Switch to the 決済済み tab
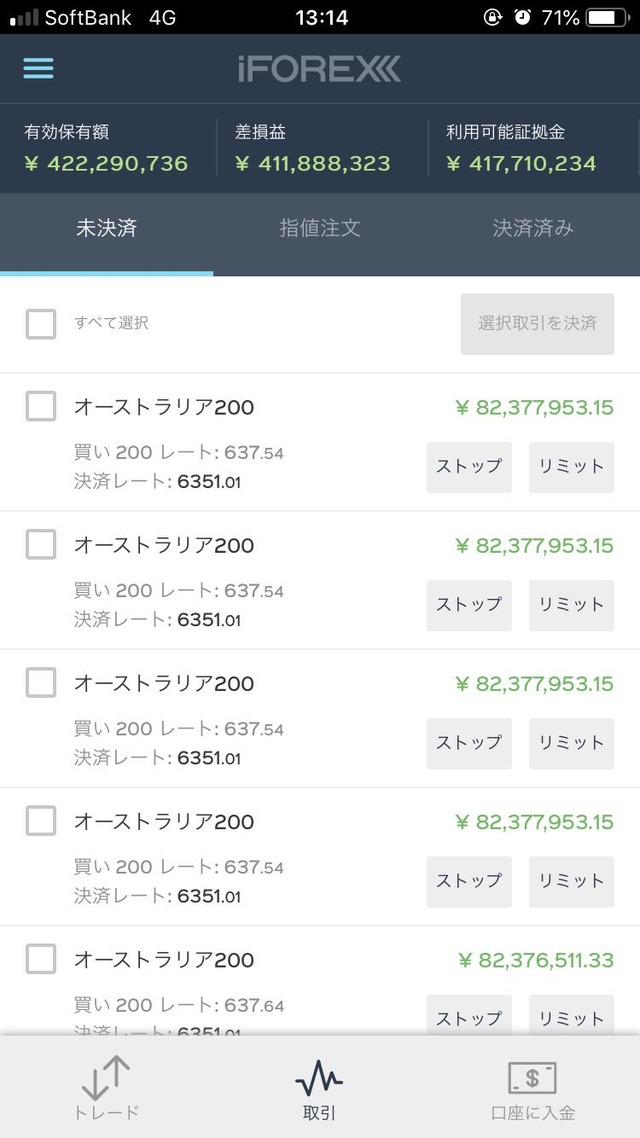 click(533, 228)
